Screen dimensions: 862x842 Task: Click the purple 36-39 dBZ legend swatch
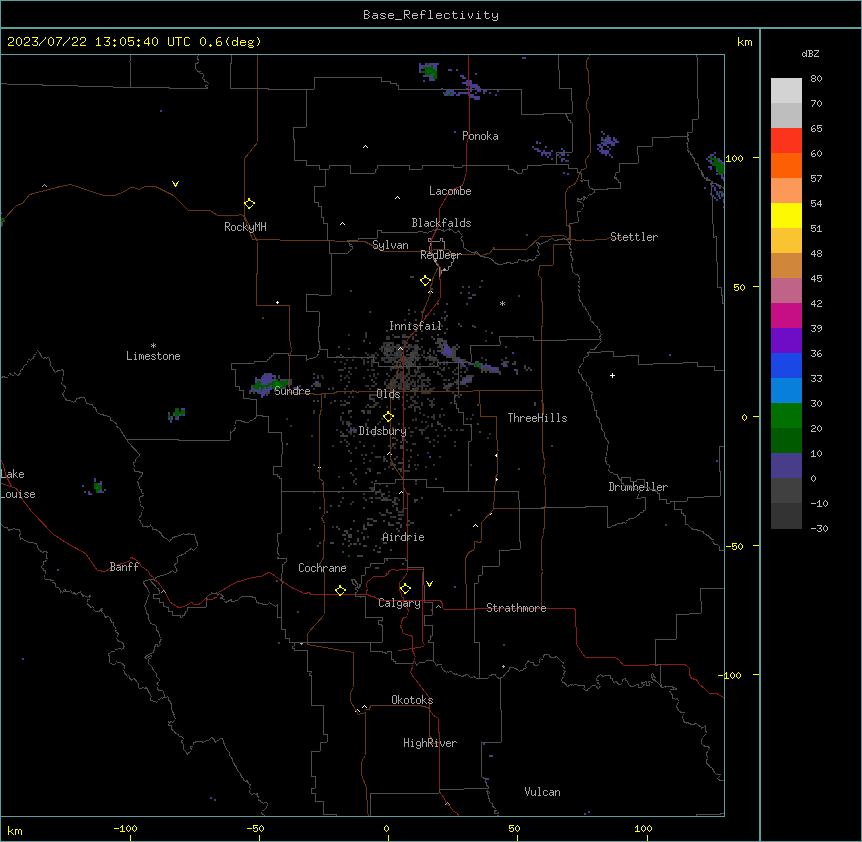pos(786,341)
